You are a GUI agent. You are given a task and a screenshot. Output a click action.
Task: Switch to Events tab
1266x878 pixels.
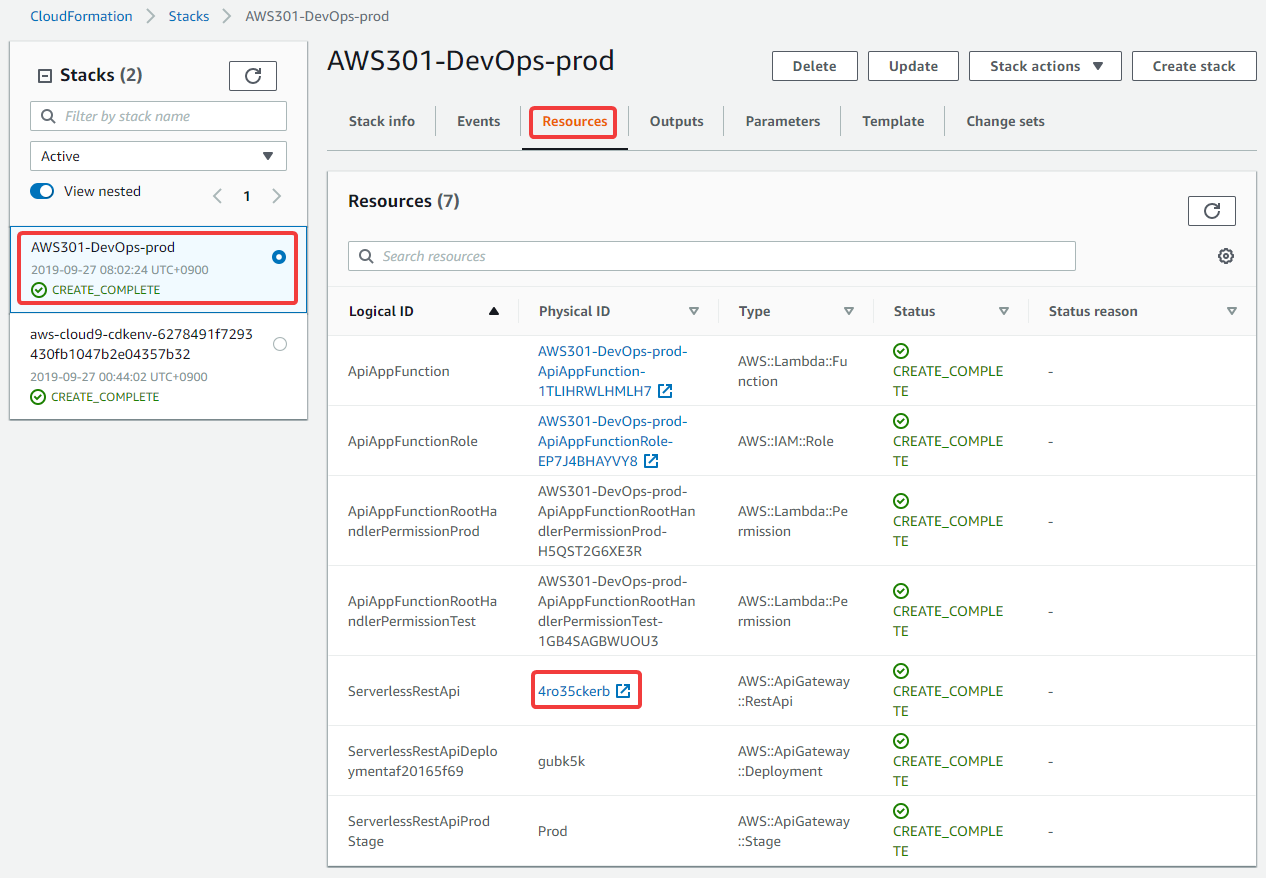pyautogui.click(x=479, y=121)
